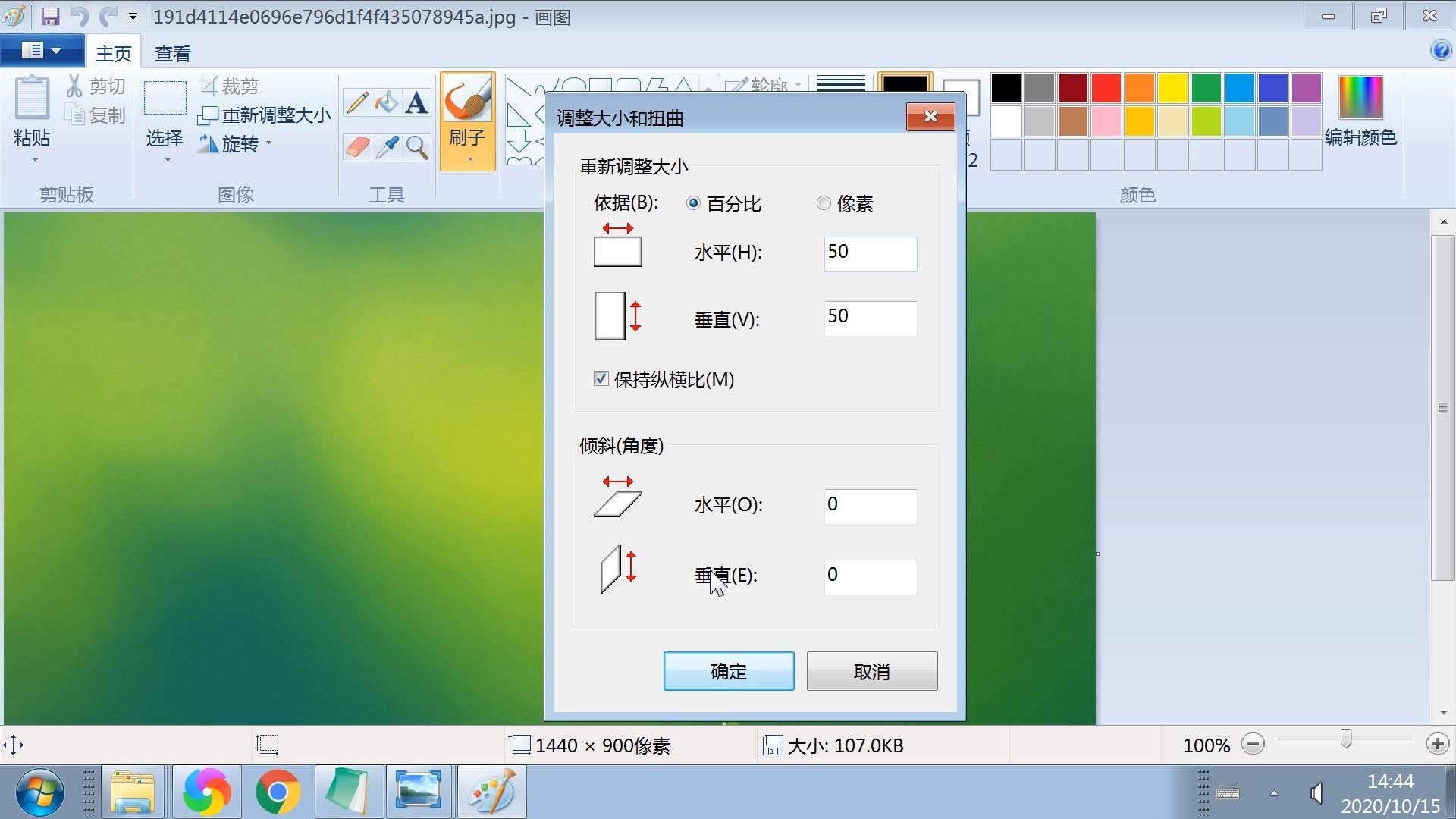Click the 取消 button

tap(871, 671)
